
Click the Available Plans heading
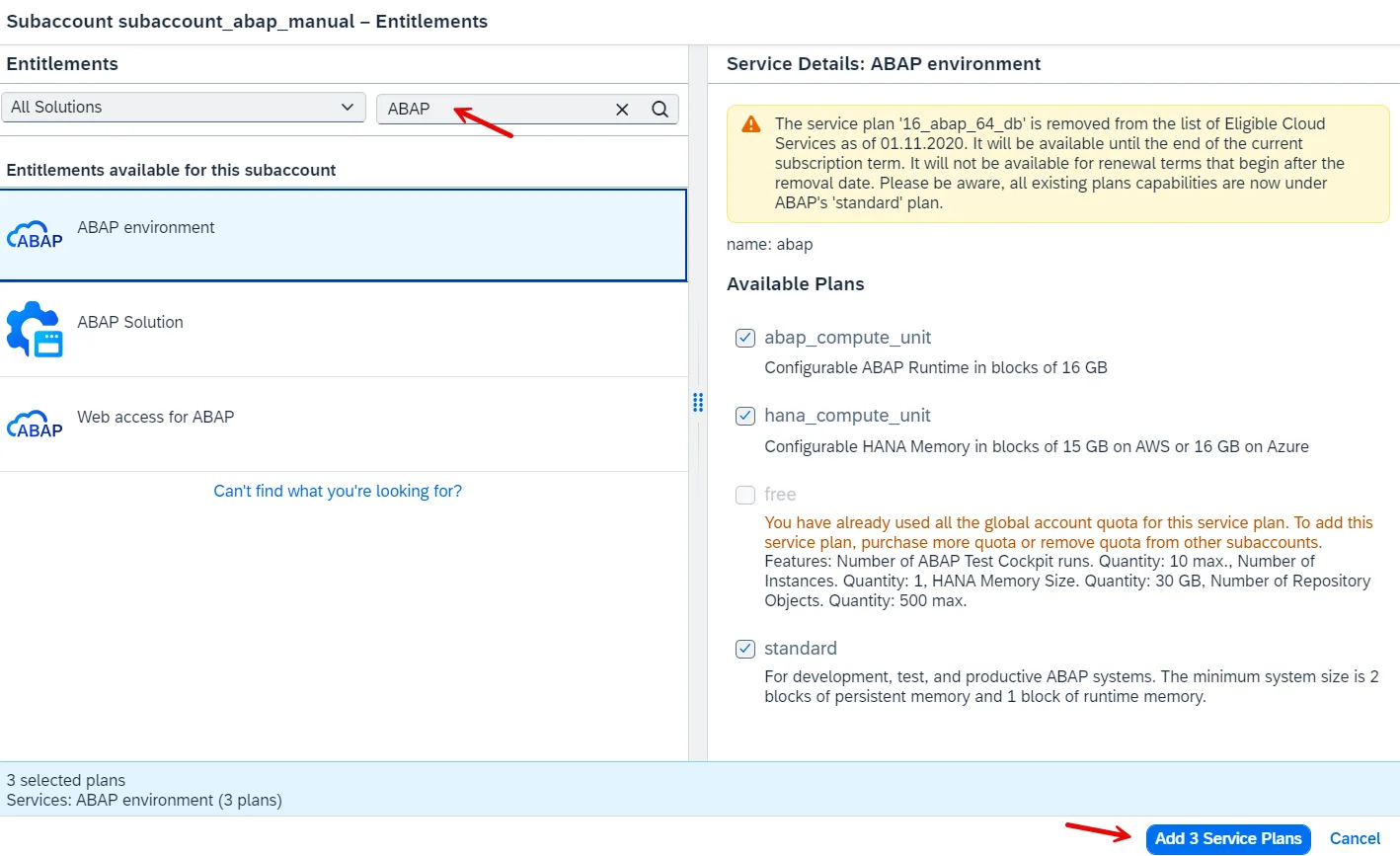tap(796, 284)
